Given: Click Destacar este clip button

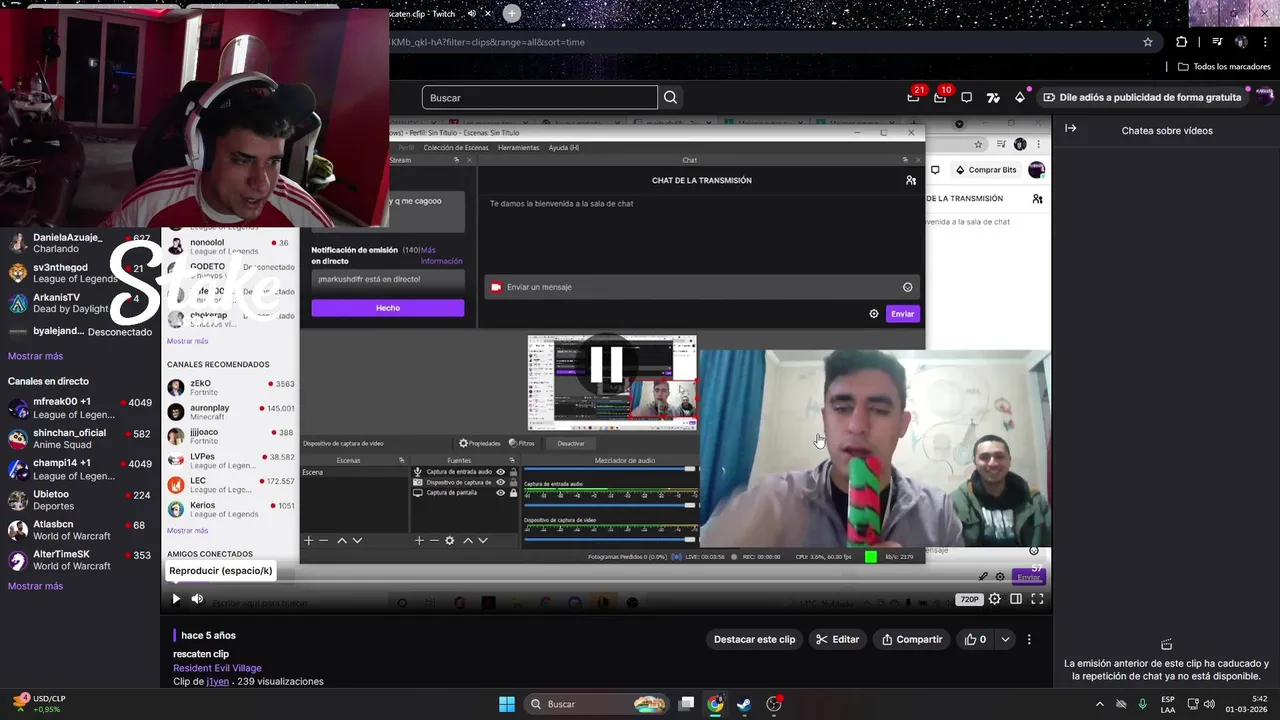Looking at the screenshot, I should coord(754,639).
